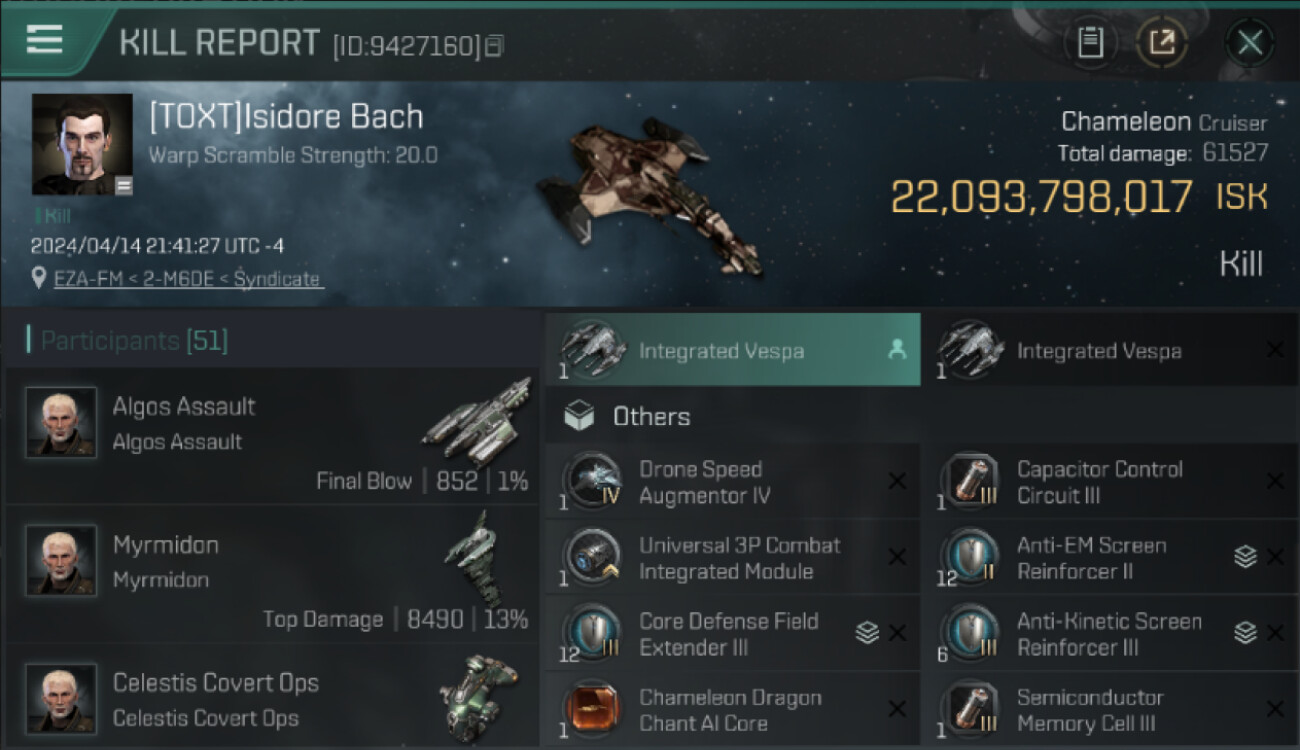Click the Capacitor Control Circuit III icon

click(x=970, y=481)
